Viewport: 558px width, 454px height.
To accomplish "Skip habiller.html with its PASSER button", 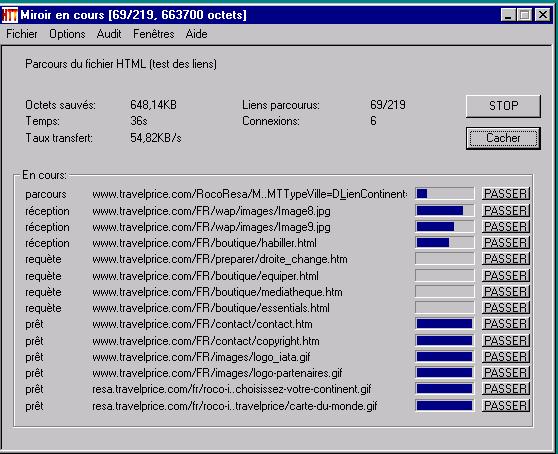I will (x=506, y=243).
